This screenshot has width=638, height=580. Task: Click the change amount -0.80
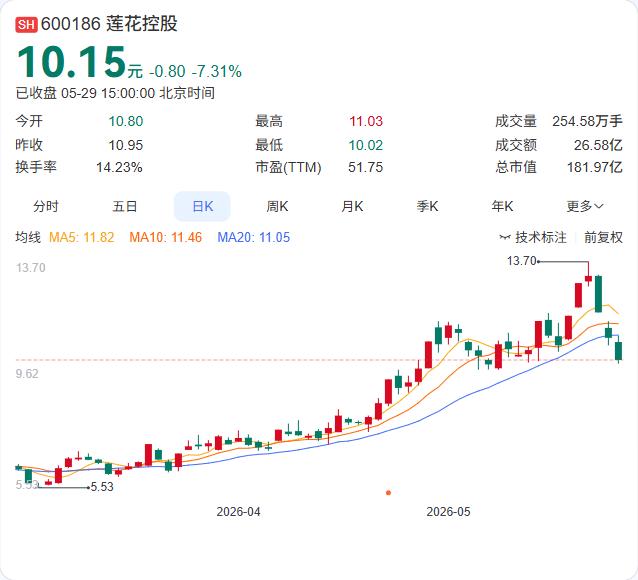tap(167, 72)
